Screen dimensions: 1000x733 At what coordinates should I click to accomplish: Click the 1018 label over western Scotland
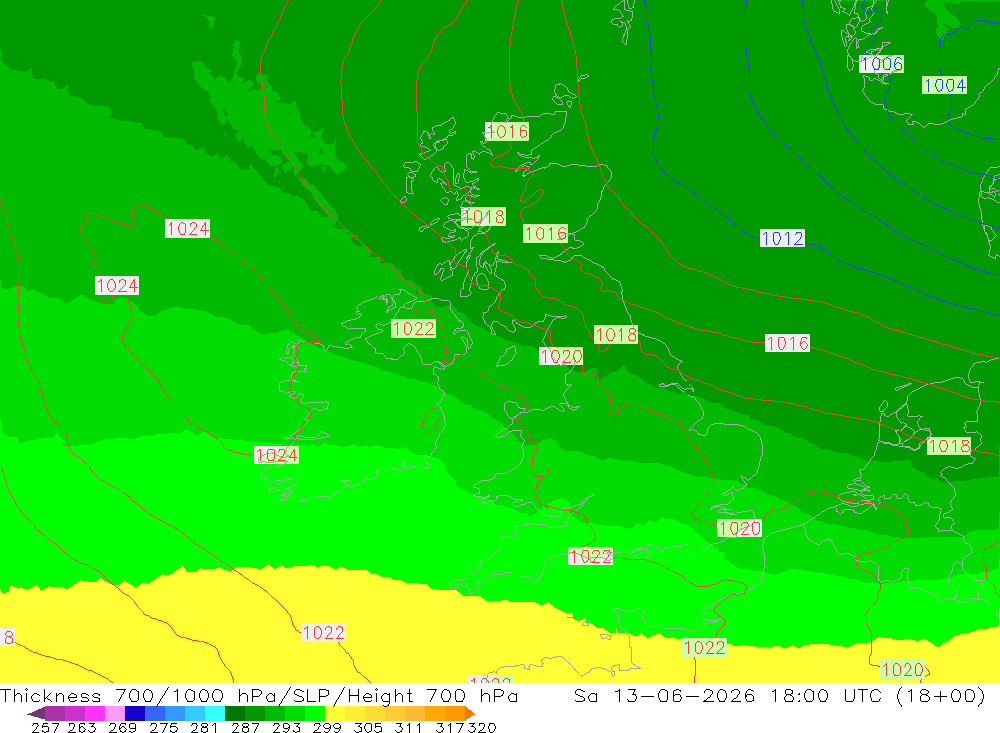483,217
